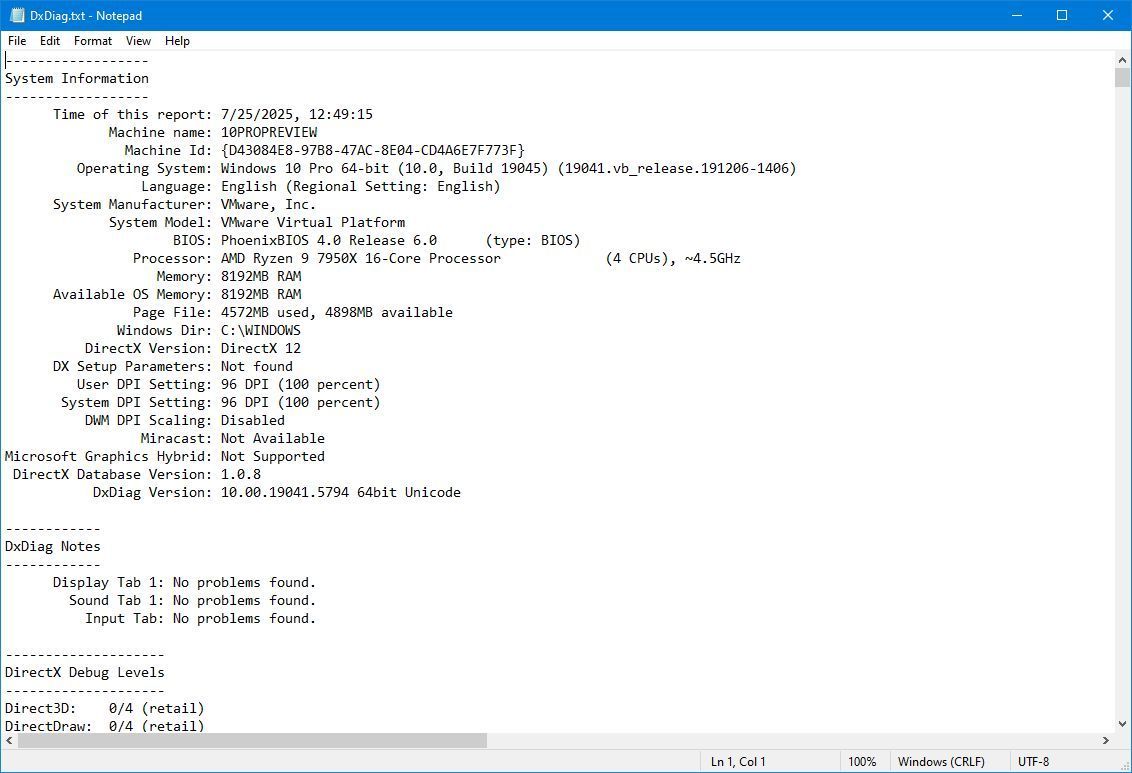Click the Notepad icon in title bar
The height and width of the screenshot is (773, 1132).
tap(16, 15)
